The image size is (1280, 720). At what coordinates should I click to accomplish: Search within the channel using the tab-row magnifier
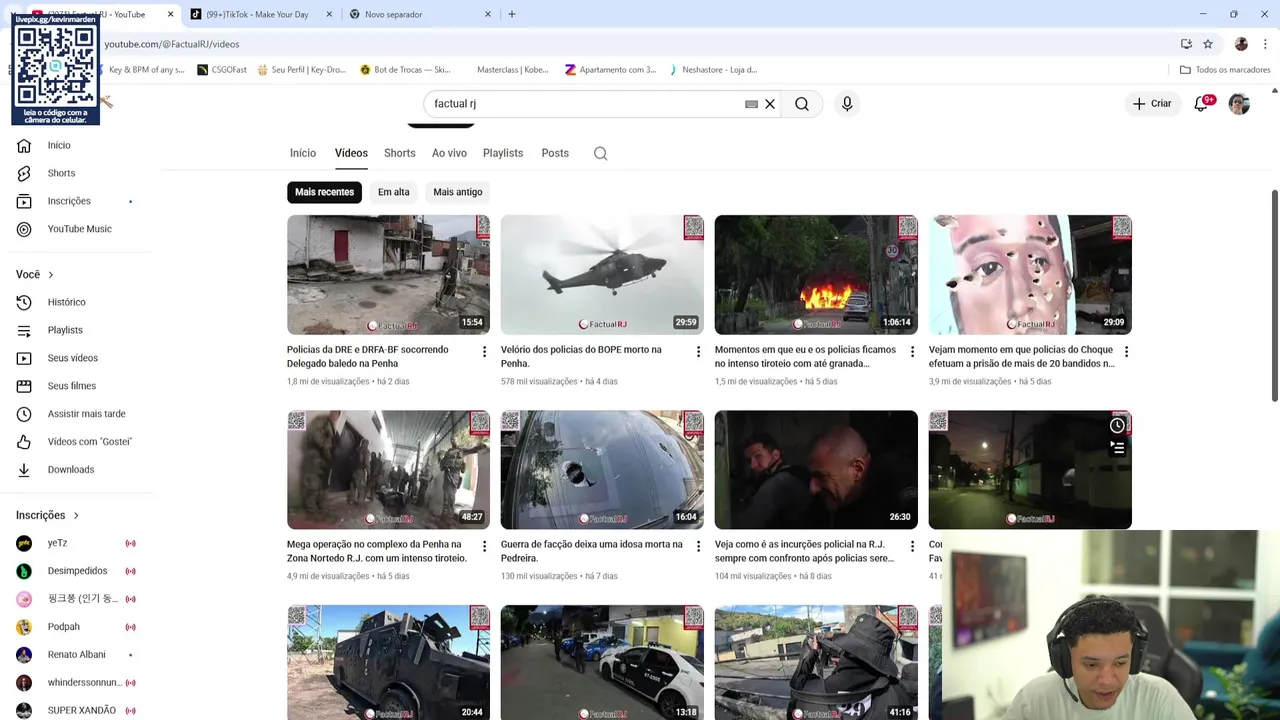600,153
